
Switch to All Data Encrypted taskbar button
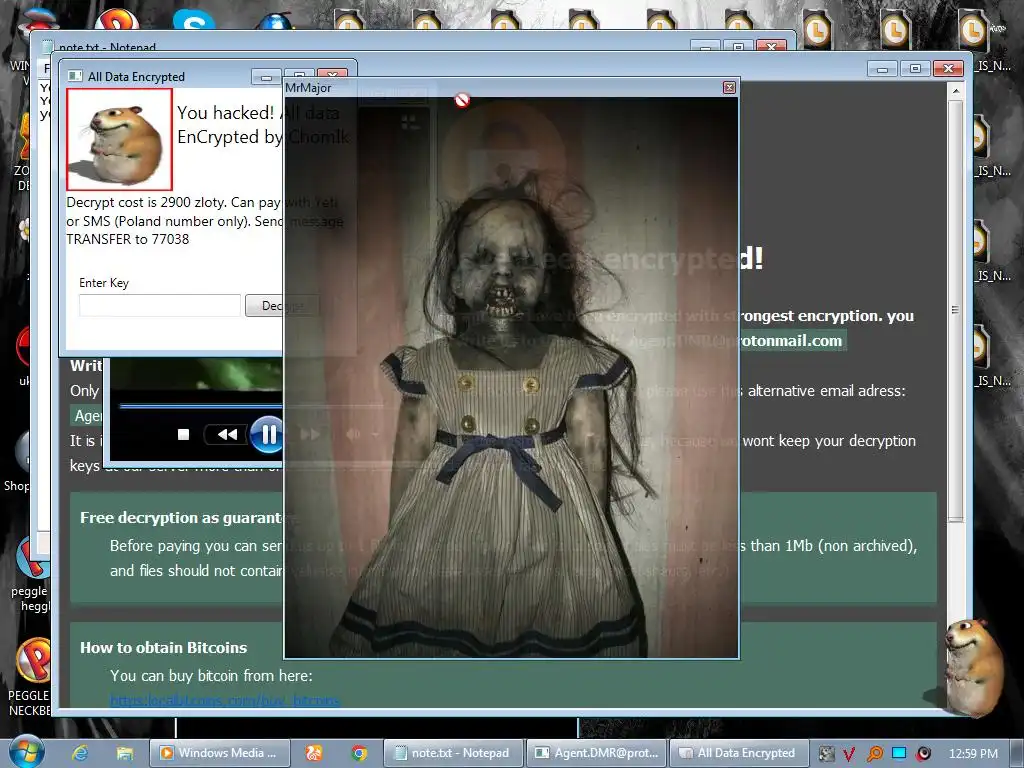[739, 753]
